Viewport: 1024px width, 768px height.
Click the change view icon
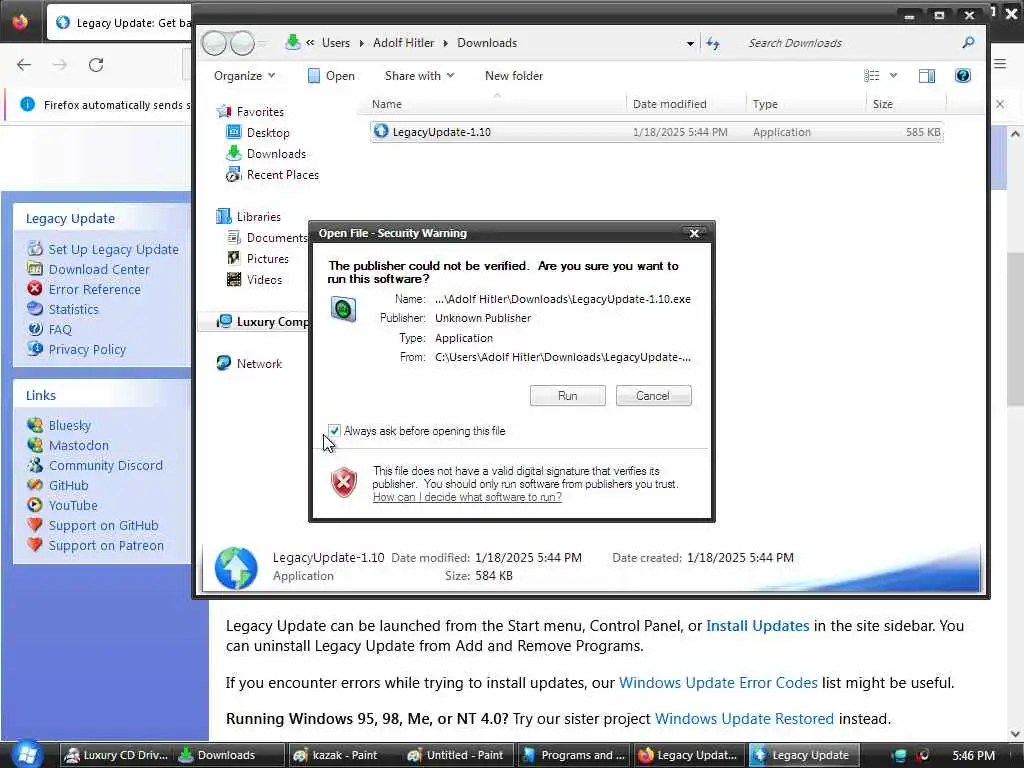pos(872,76)
